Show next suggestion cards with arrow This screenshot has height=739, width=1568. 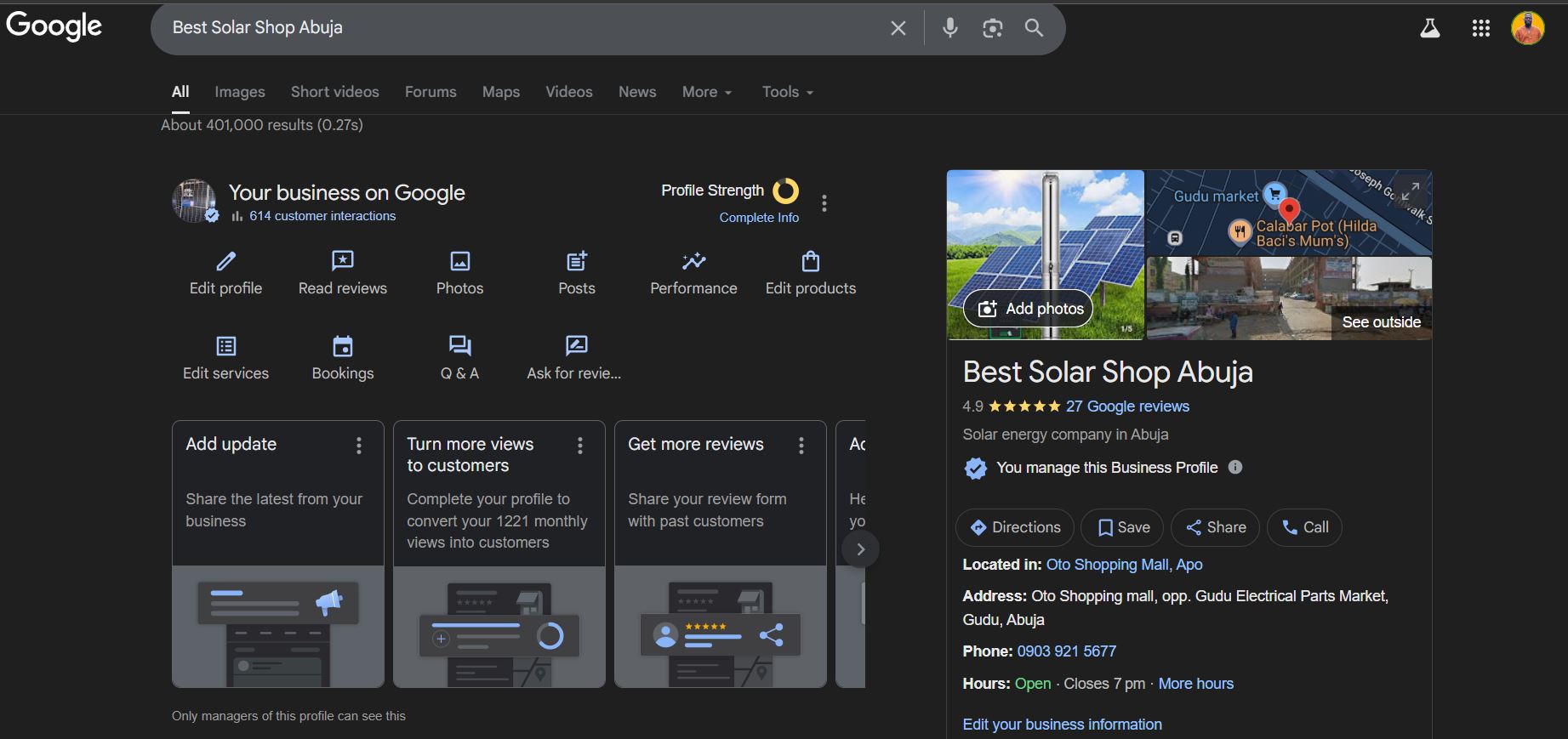(x=860, y=549)
